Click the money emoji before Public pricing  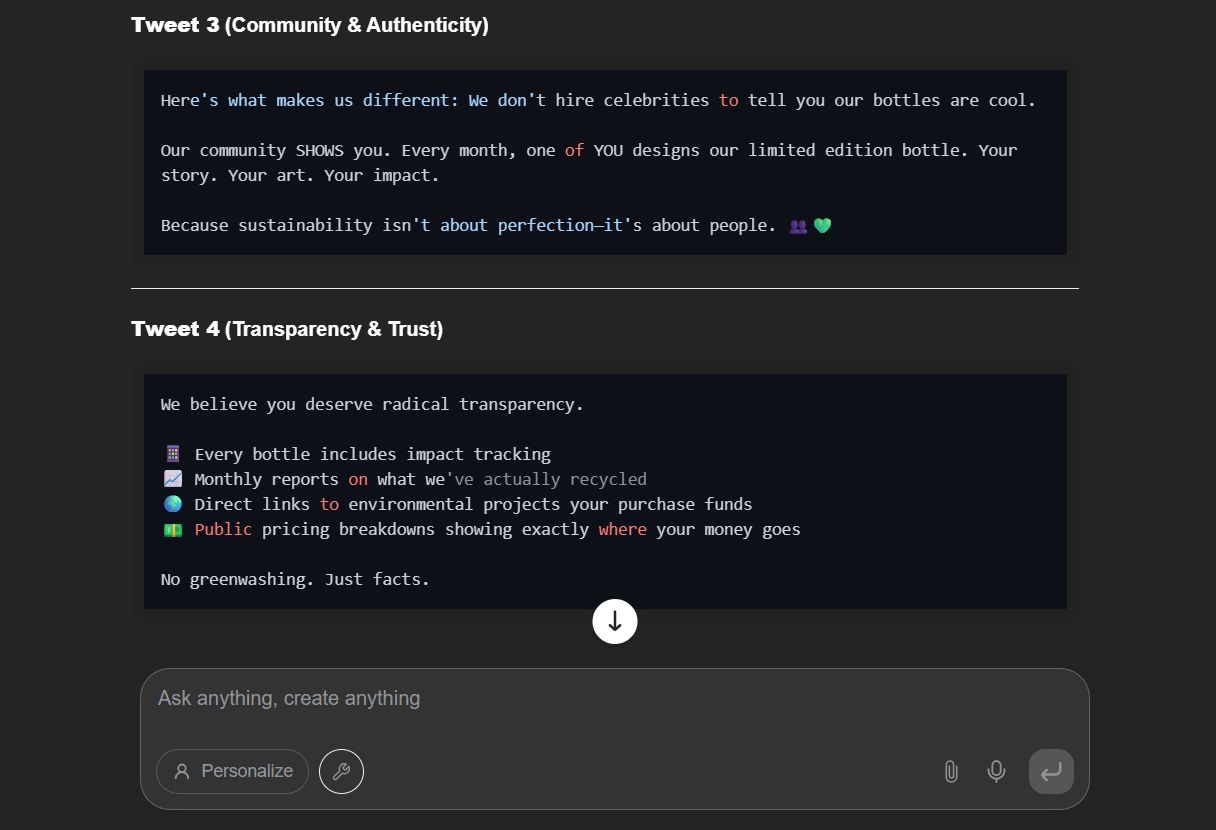pos(172,529)
